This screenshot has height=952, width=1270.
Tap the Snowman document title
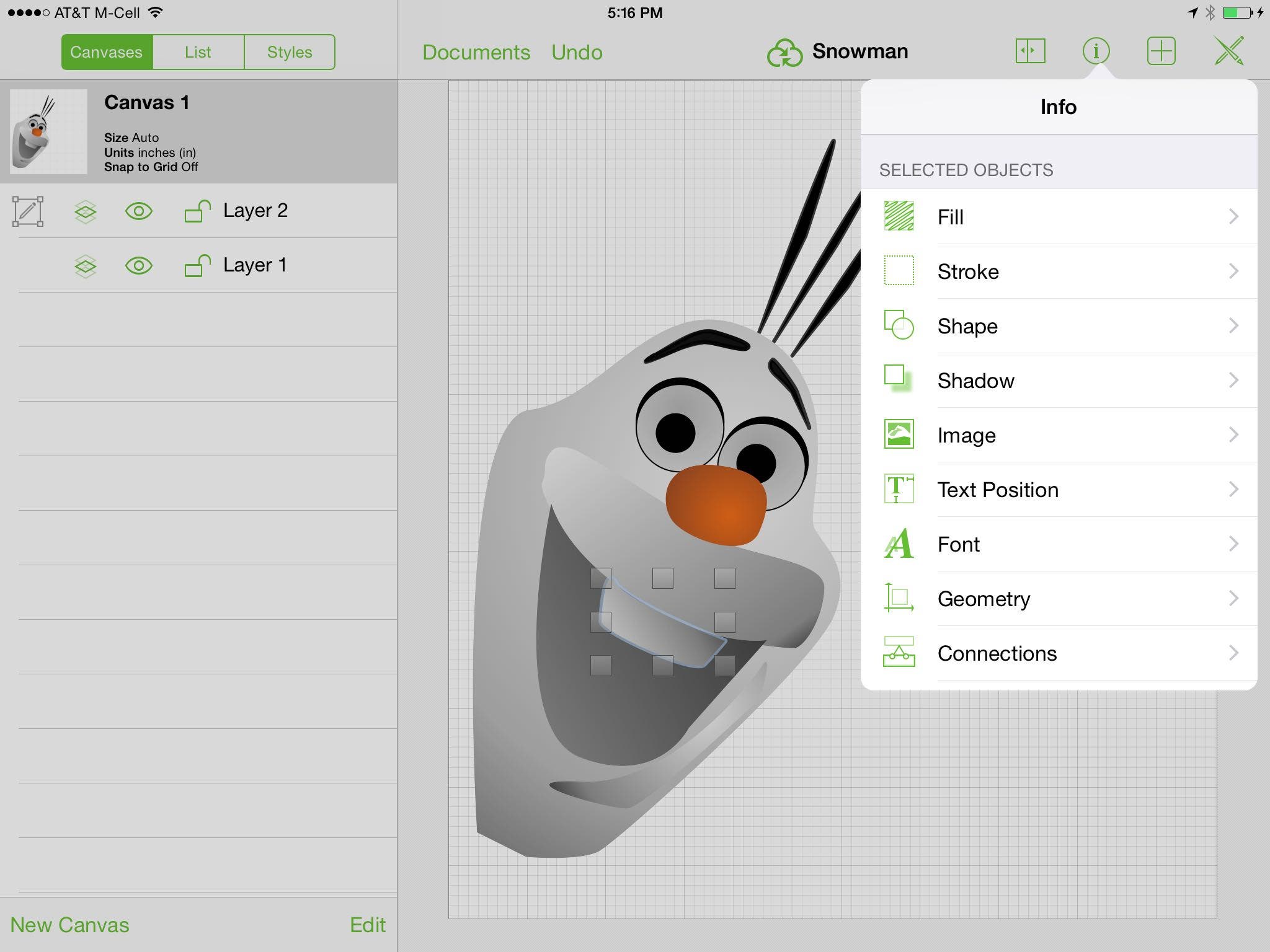tap(860, 51)
